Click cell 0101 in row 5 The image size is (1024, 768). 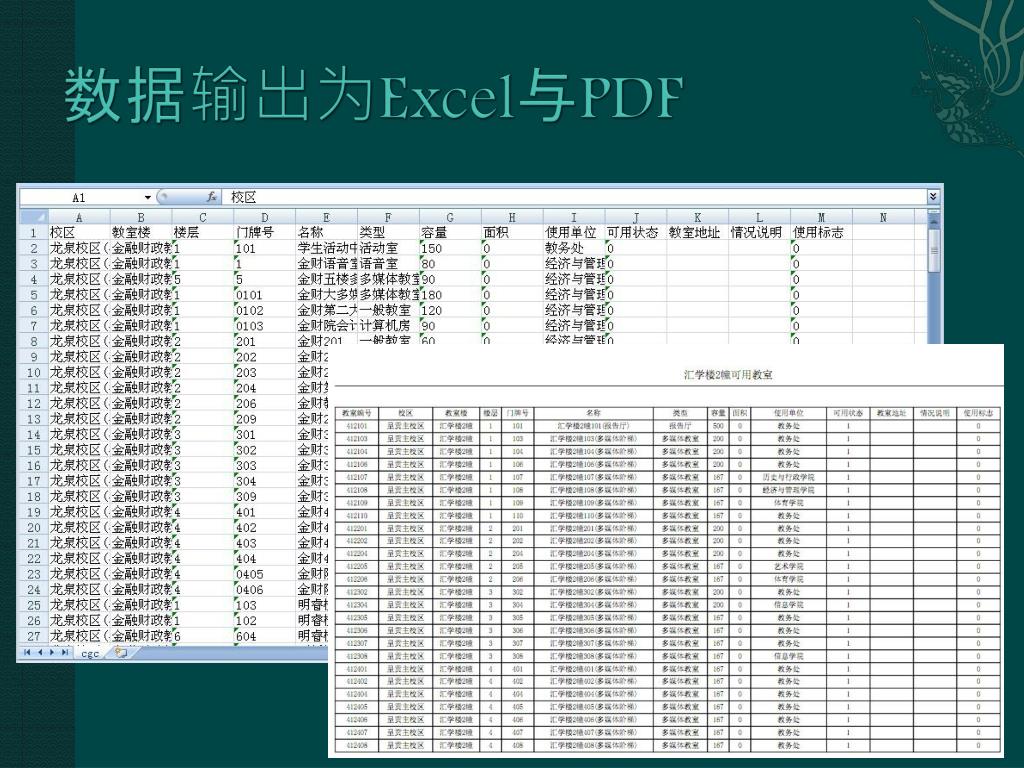click(264, 295)
